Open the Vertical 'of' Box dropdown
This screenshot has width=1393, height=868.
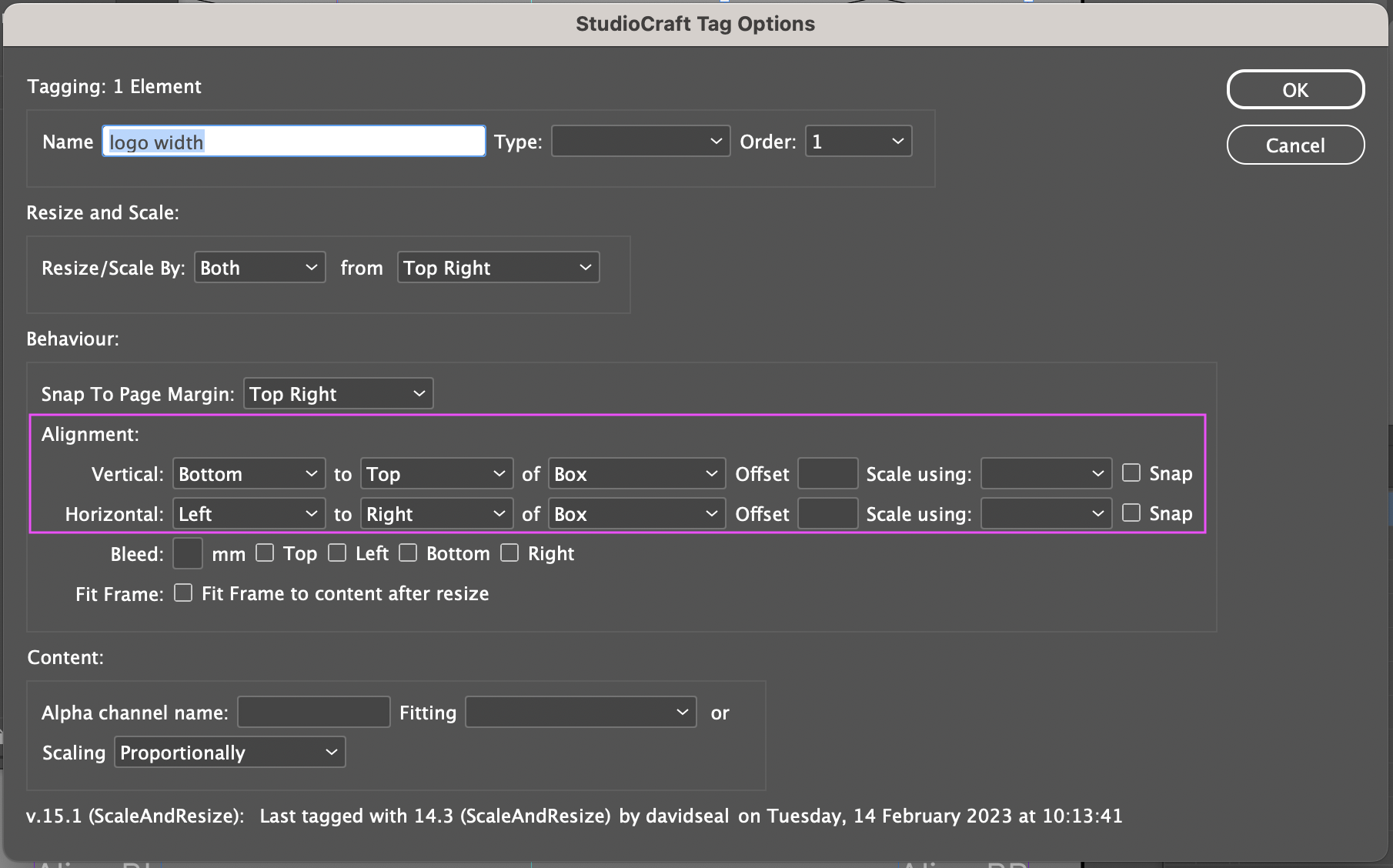point(636,474)
